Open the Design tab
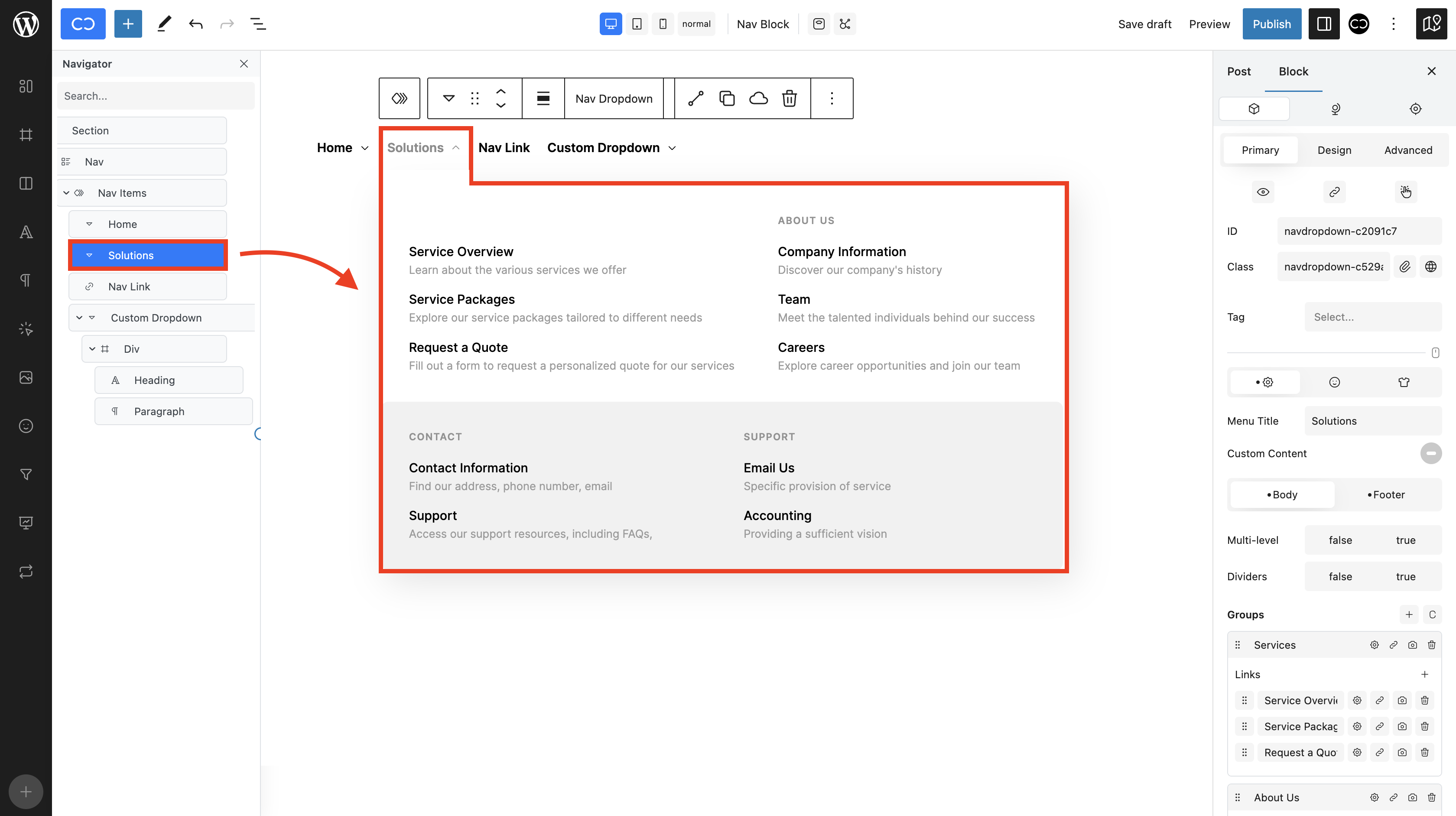The width and height of the screenshot is (1456, 816). [x=1334, y=150]
